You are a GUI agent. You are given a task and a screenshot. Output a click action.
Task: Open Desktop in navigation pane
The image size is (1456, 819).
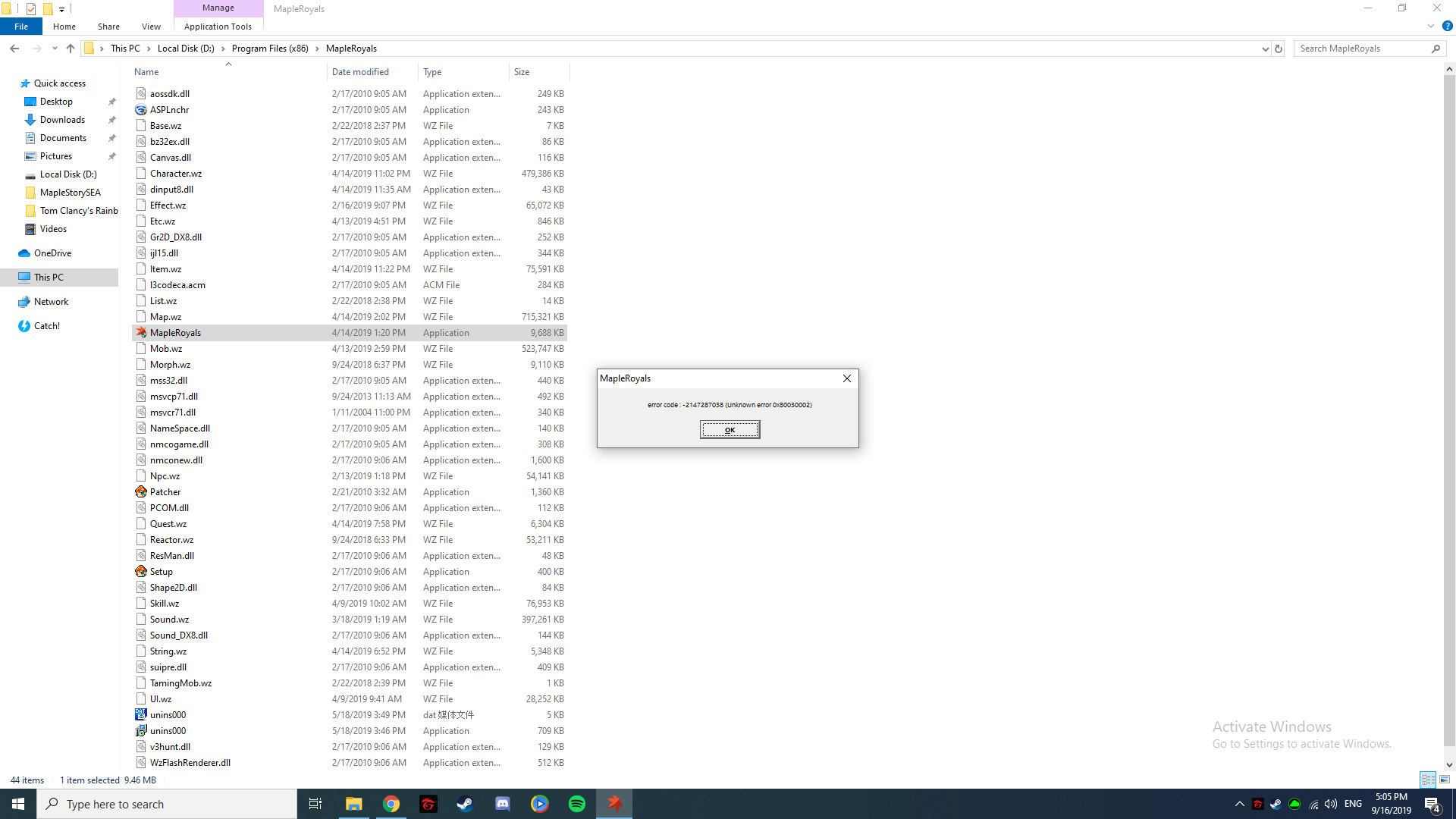coord(56,102)
